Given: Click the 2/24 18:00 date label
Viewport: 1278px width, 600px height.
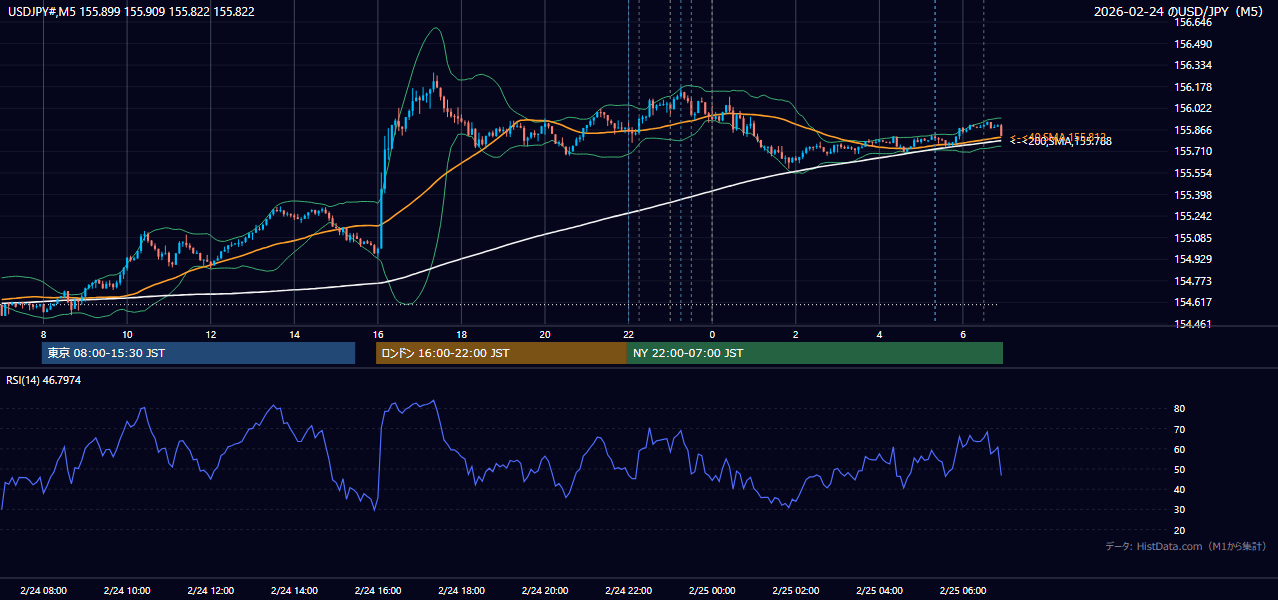Looking at the screenshot, I should (x=461, y=591).
